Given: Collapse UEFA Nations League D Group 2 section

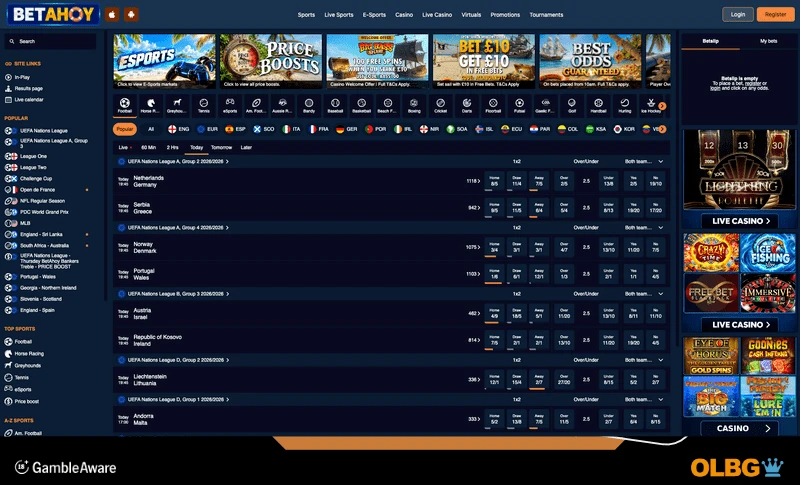Looking at the screenshot, I should 661,360.
